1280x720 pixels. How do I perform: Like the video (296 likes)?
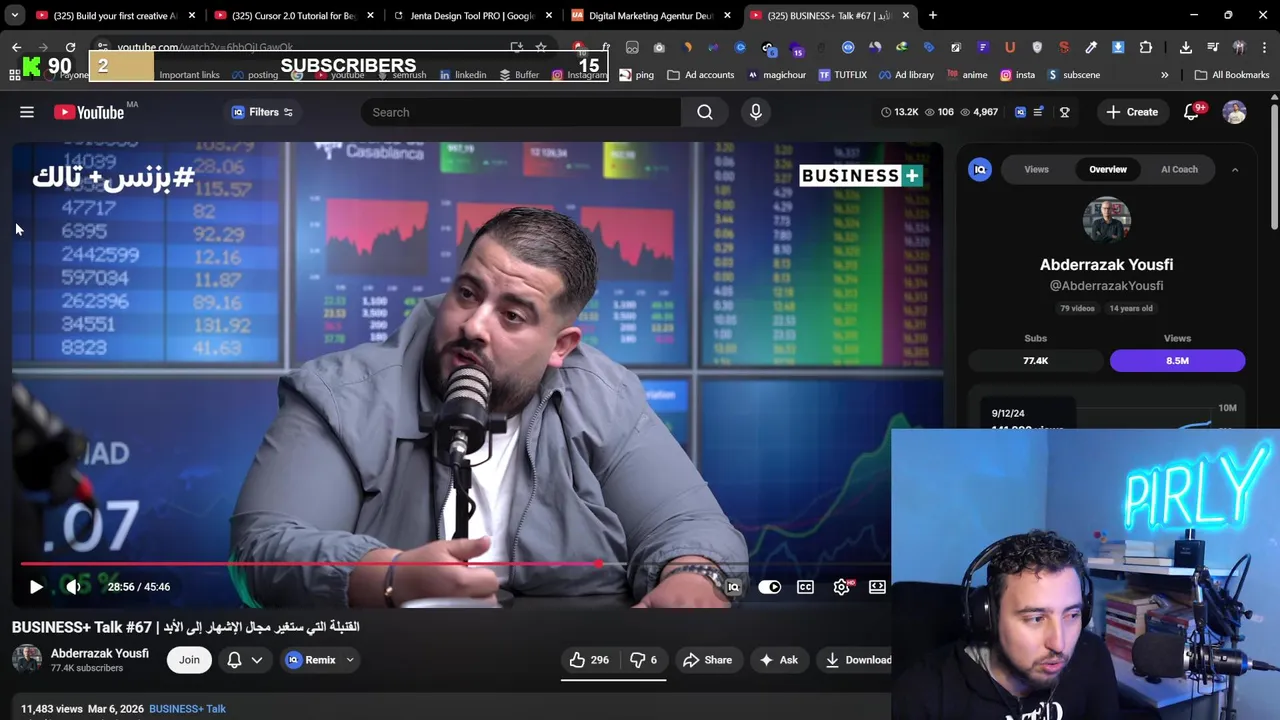[589, 660]
